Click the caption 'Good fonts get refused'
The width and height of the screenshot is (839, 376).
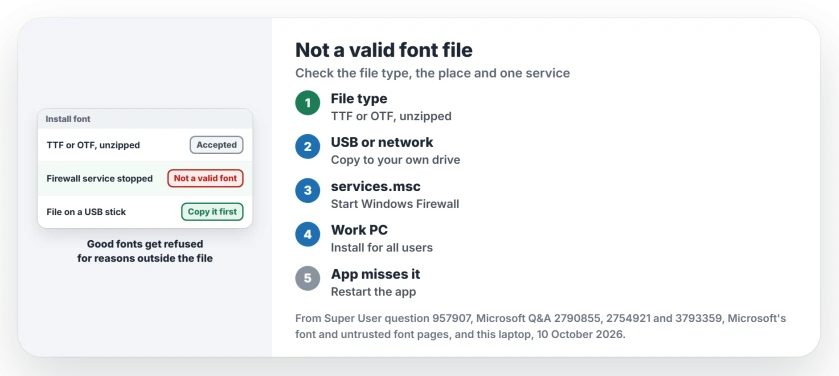click(145, 244)
